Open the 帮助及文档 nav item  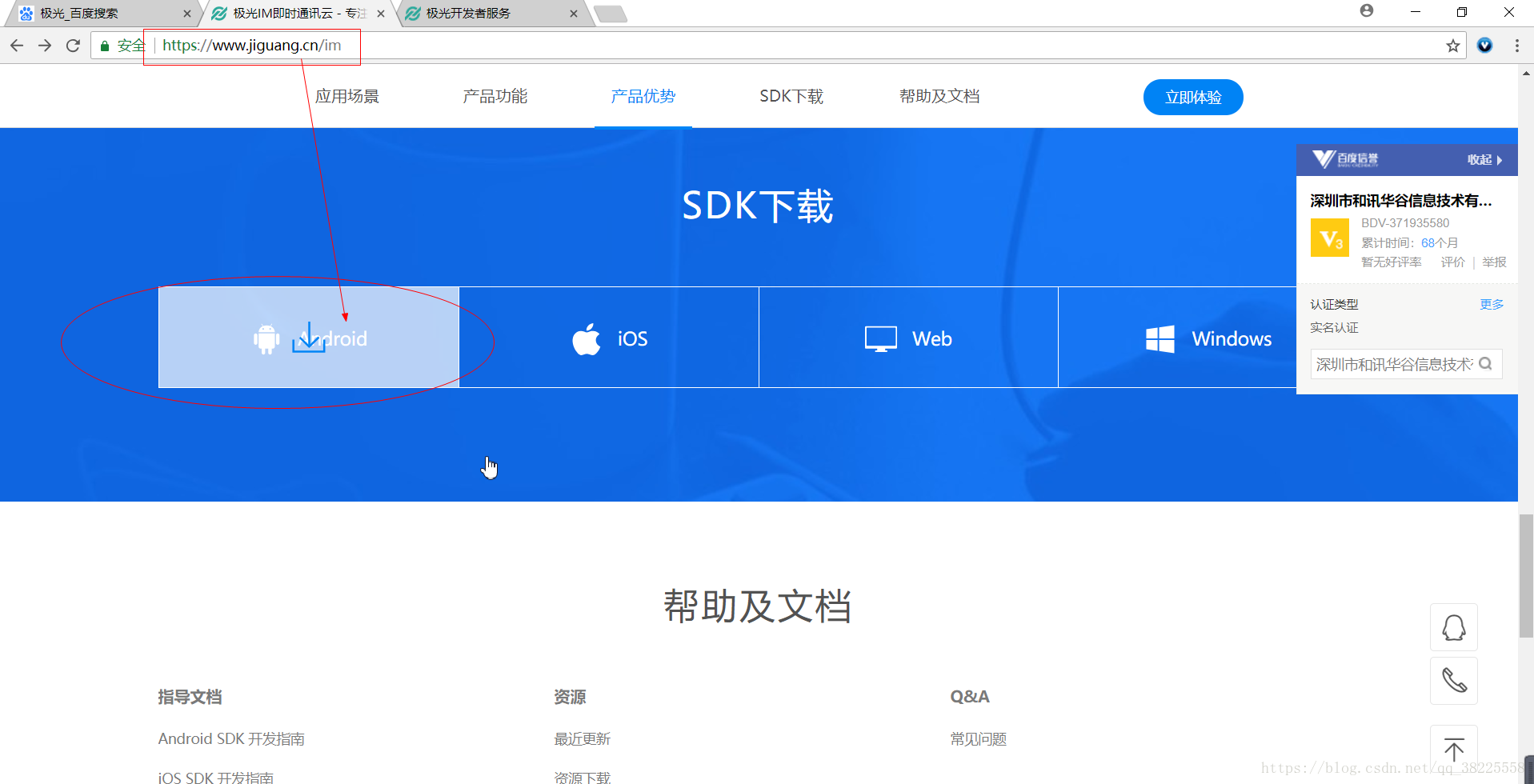939,96
